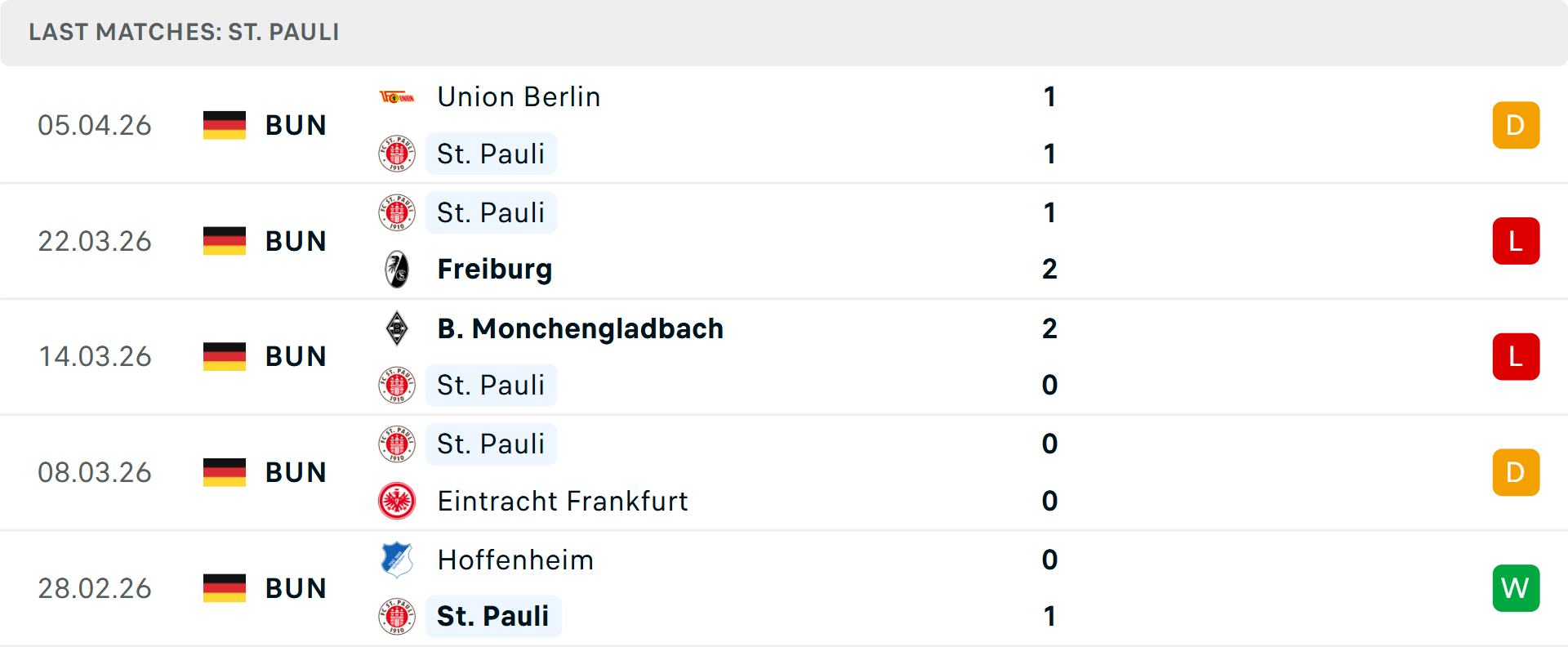1568x647 pixels.
Task: Open the Union Berlin team page
Action: (x=518, y=96)
